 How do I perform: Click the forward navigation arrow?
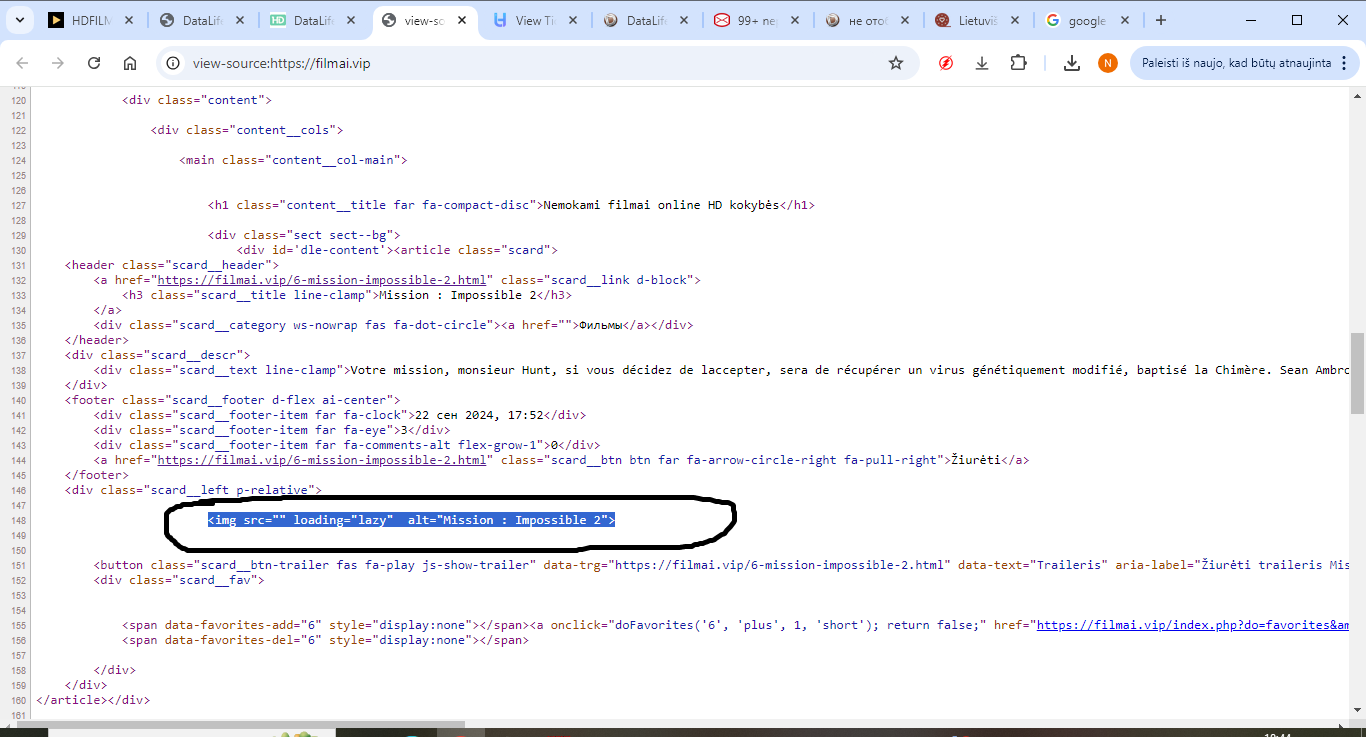click(58, 63)
